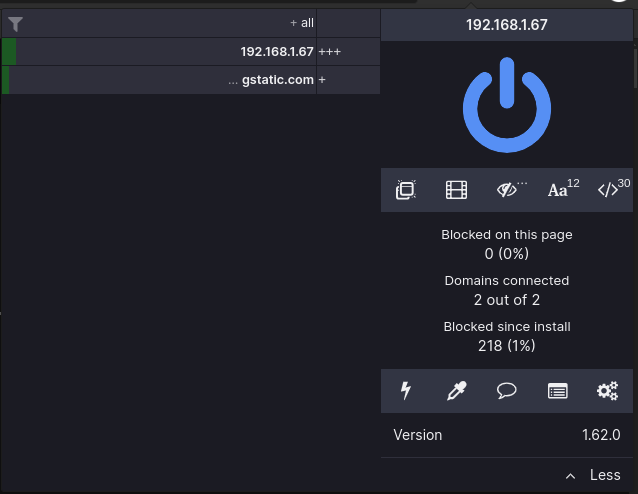The height and width of the screenshot is (494, 638).
Task: Click the large blue power button
Action: click(x=507, y=105)
